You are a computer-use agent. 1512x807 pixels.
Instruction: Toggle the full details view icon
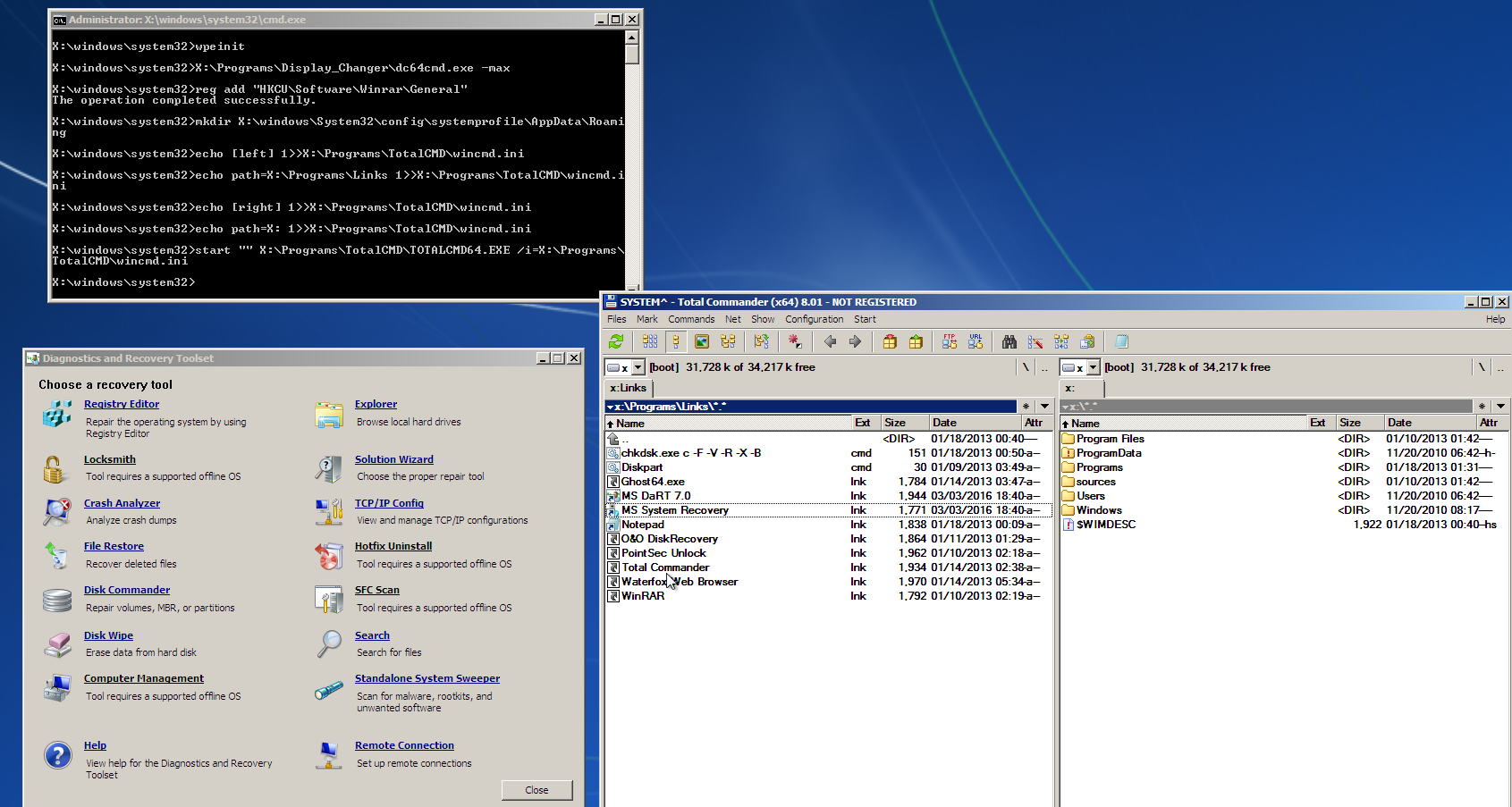click(x=676, y=341)
